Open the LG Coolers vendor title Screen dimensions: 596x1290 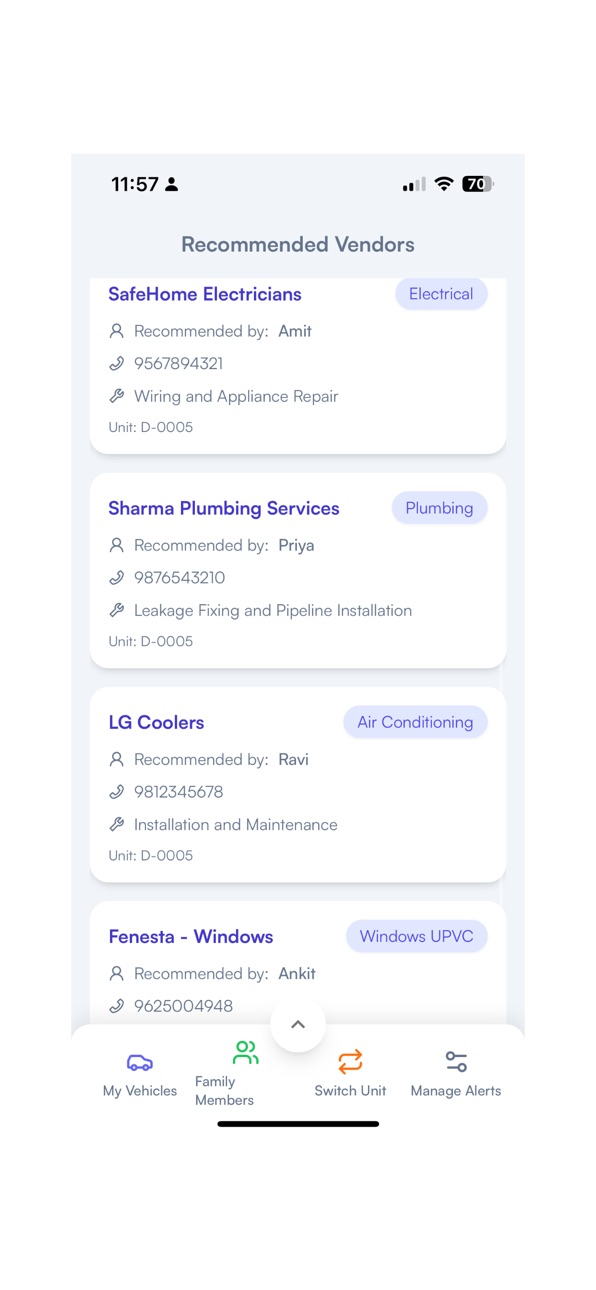pyautogui.click(x=156, y=722)
